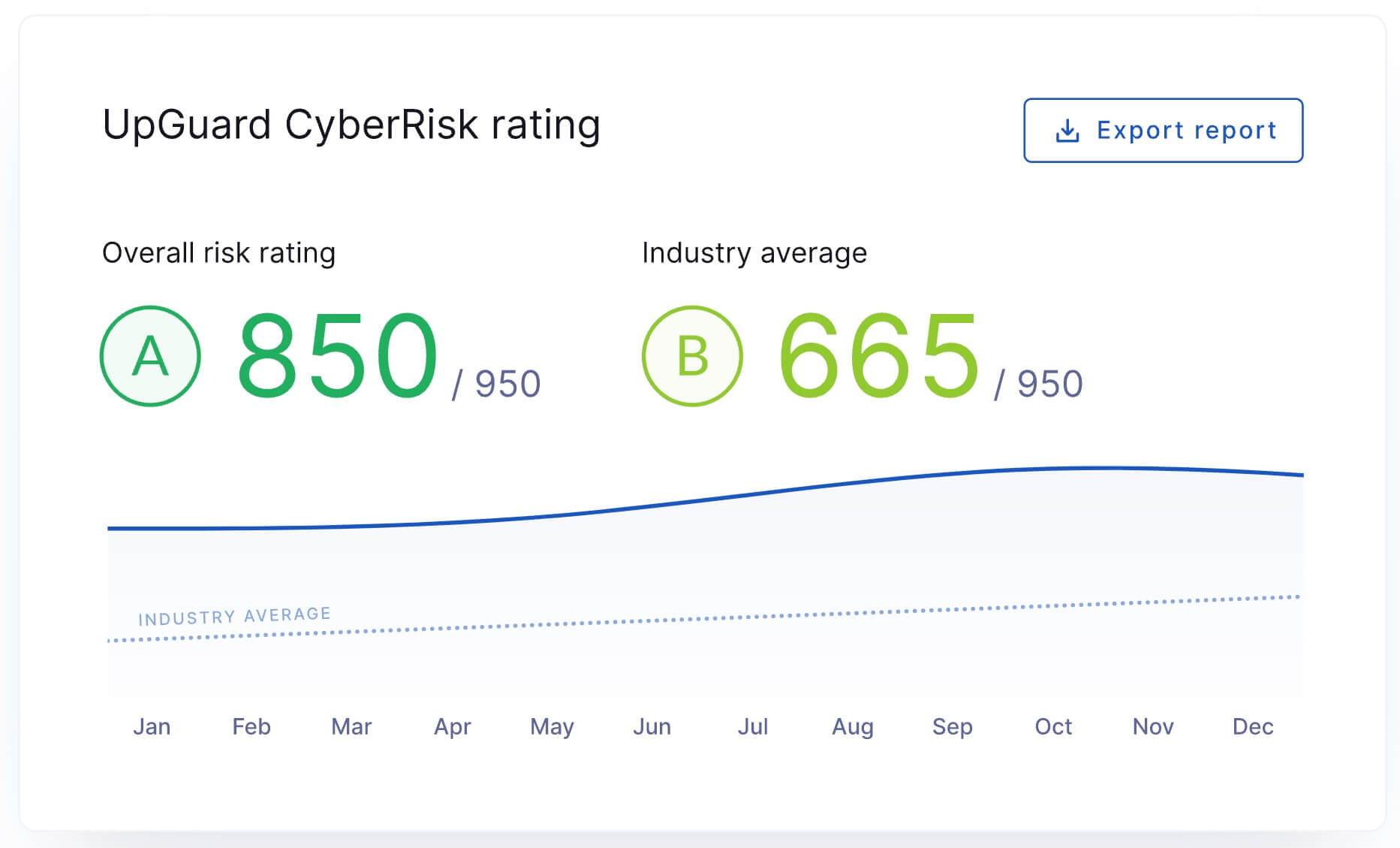
Task: Select the green A grade badge
Action: coord(150,356)
